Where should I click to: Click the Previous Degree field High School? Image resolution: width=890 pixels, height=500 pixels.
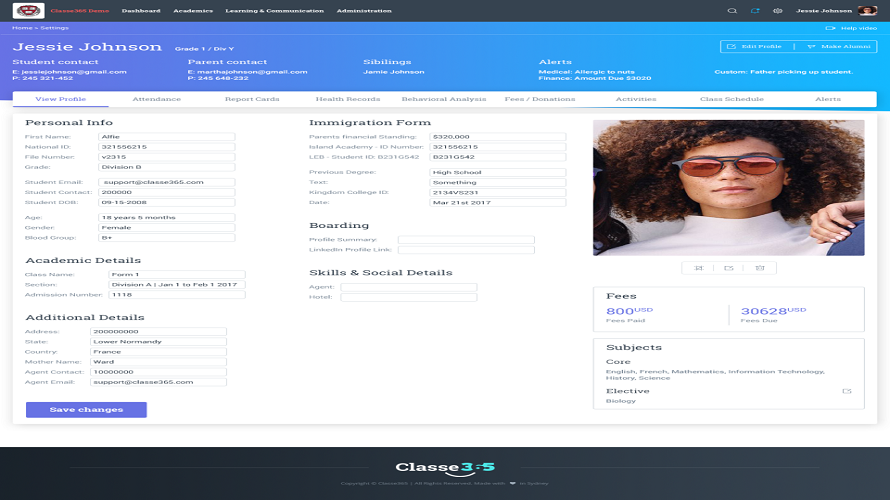[498, 173]
